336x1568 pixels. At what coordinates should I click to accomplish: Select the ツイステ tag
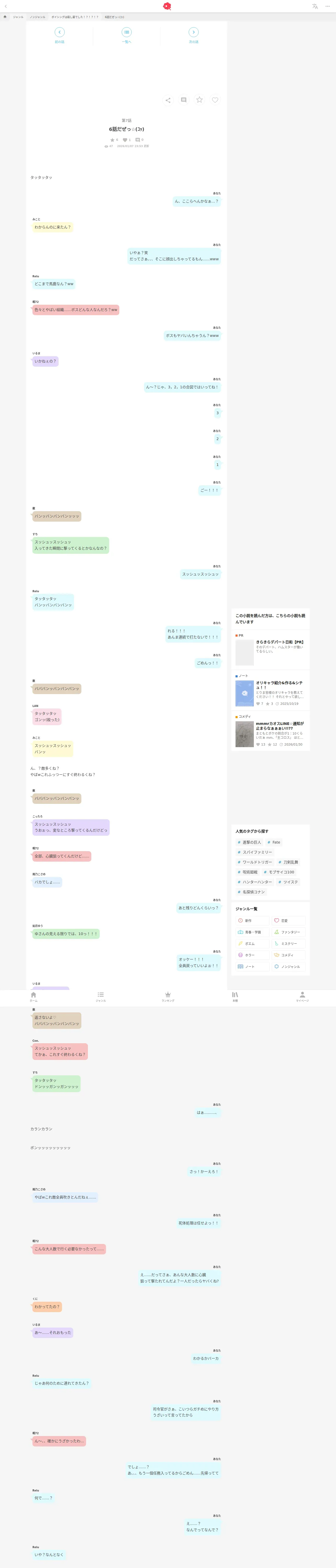[288, 882]
